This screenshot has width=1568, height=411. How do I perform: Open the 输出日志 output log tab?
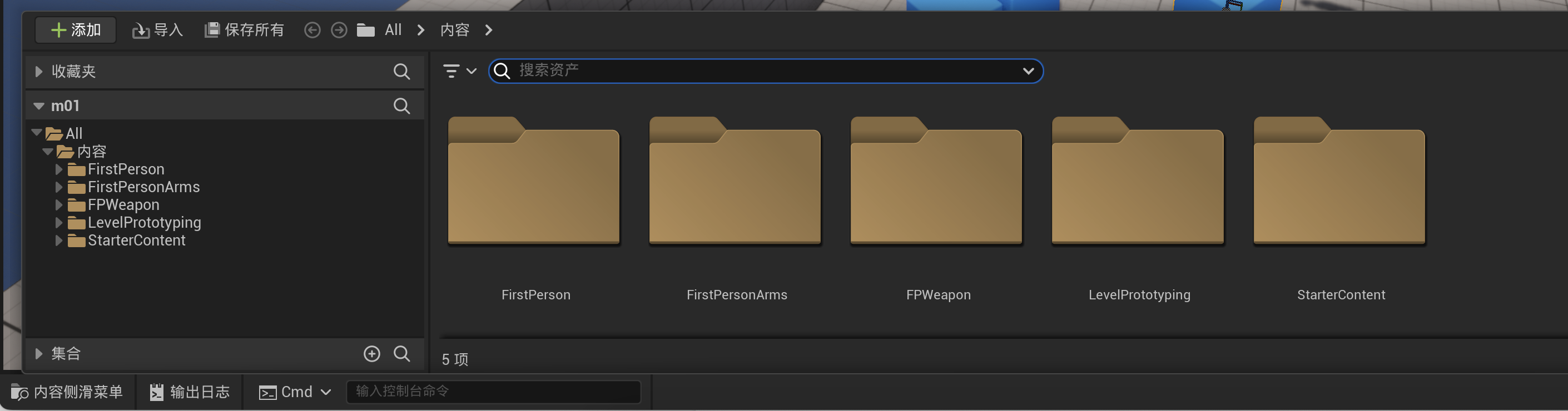190,392
